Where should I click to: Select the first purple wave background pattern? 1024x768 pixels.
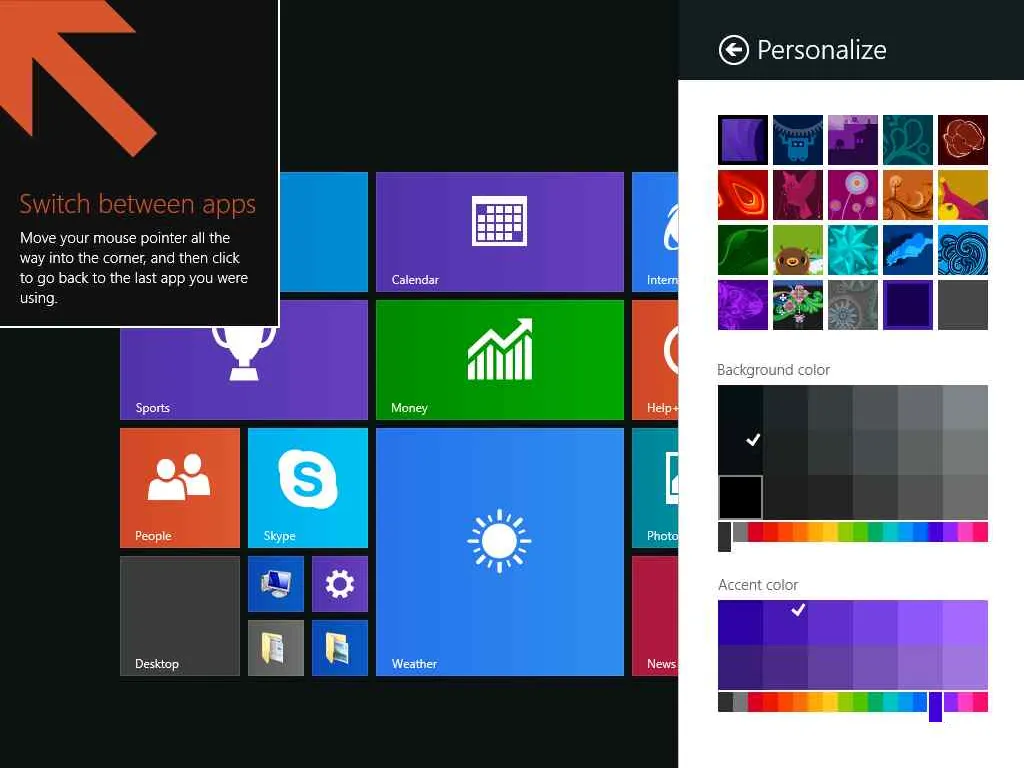pyautogui.click(x=743, y=140)
